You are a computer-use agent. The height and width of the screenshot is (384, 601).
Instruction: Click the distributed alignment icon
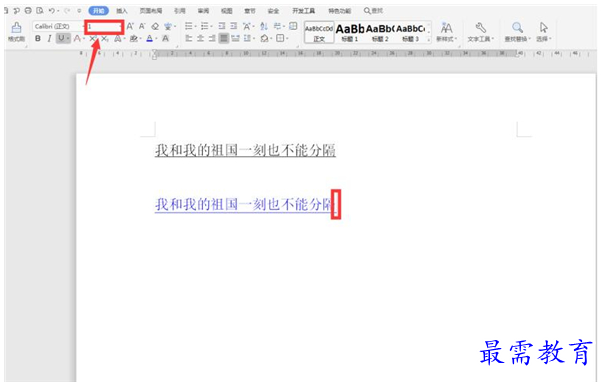[235, 38]
